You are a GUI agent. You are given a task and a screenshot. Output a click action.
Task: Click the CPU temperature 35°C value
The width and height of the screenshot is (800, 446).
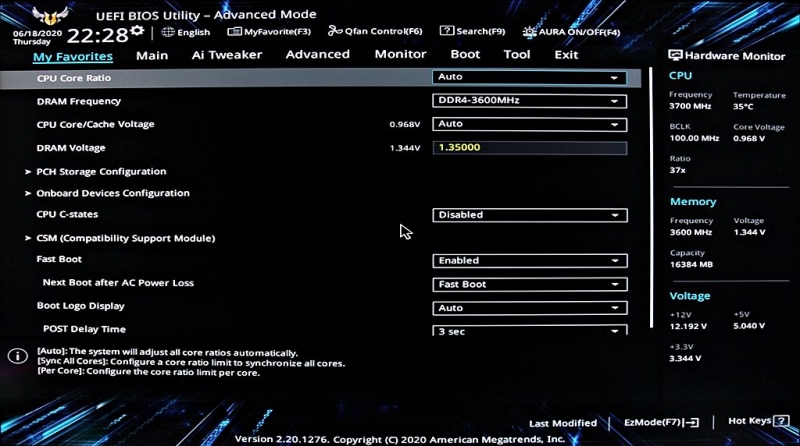743,107
